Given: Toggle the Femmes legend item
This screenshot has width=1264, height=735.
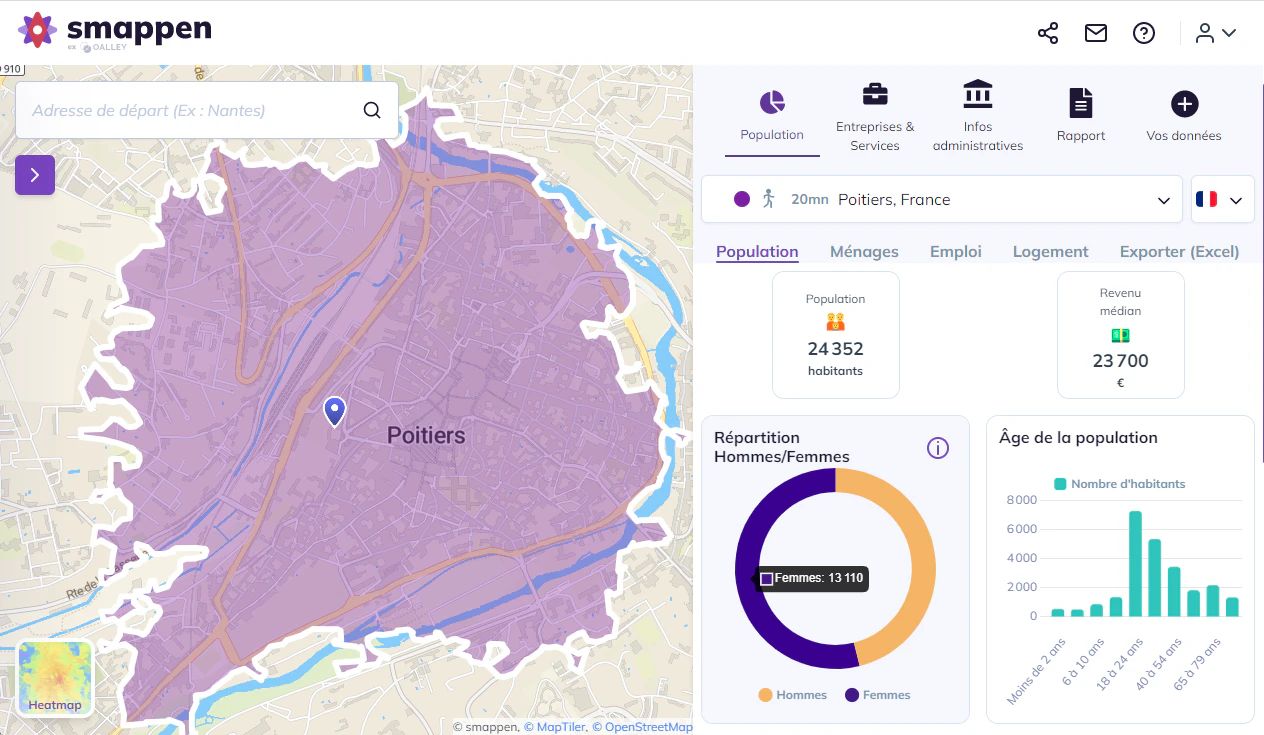Looking at the screenshot, I should click(x=878, y=695).
